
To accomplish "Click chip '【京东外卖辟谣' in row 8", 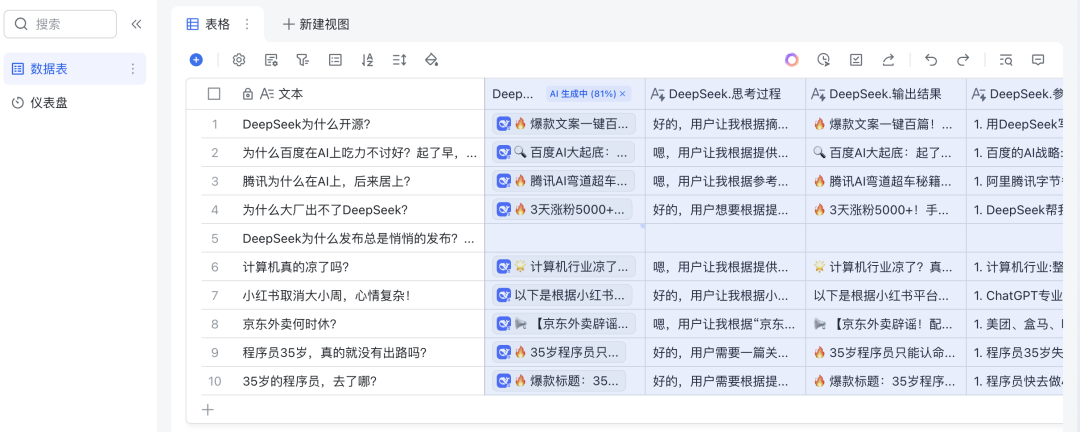I will click(x=563, y=324).
